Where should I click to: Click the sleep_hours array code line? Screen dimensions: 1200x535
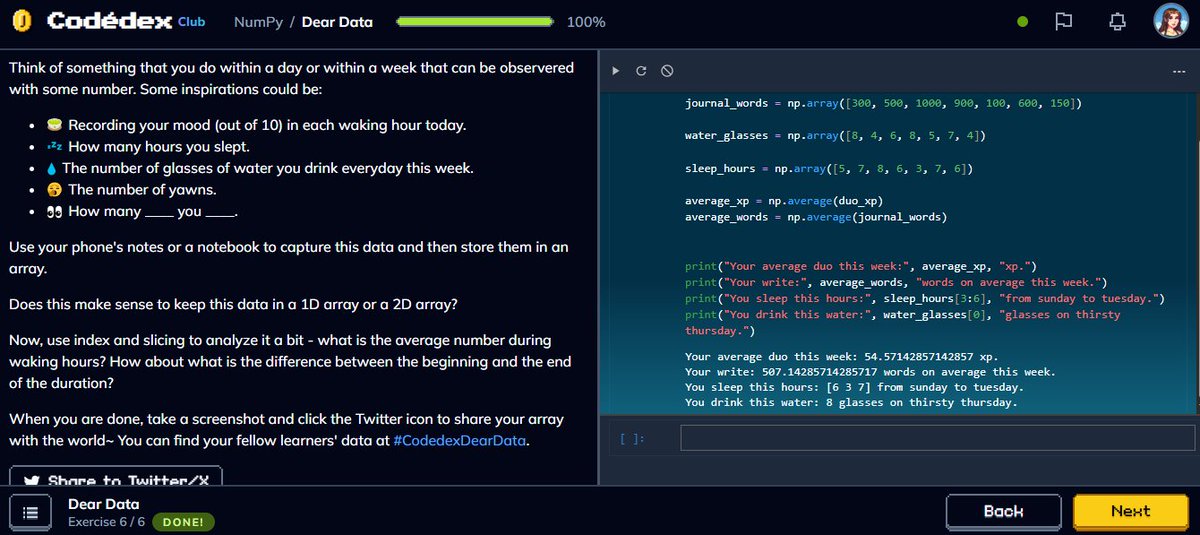(829, 169)
